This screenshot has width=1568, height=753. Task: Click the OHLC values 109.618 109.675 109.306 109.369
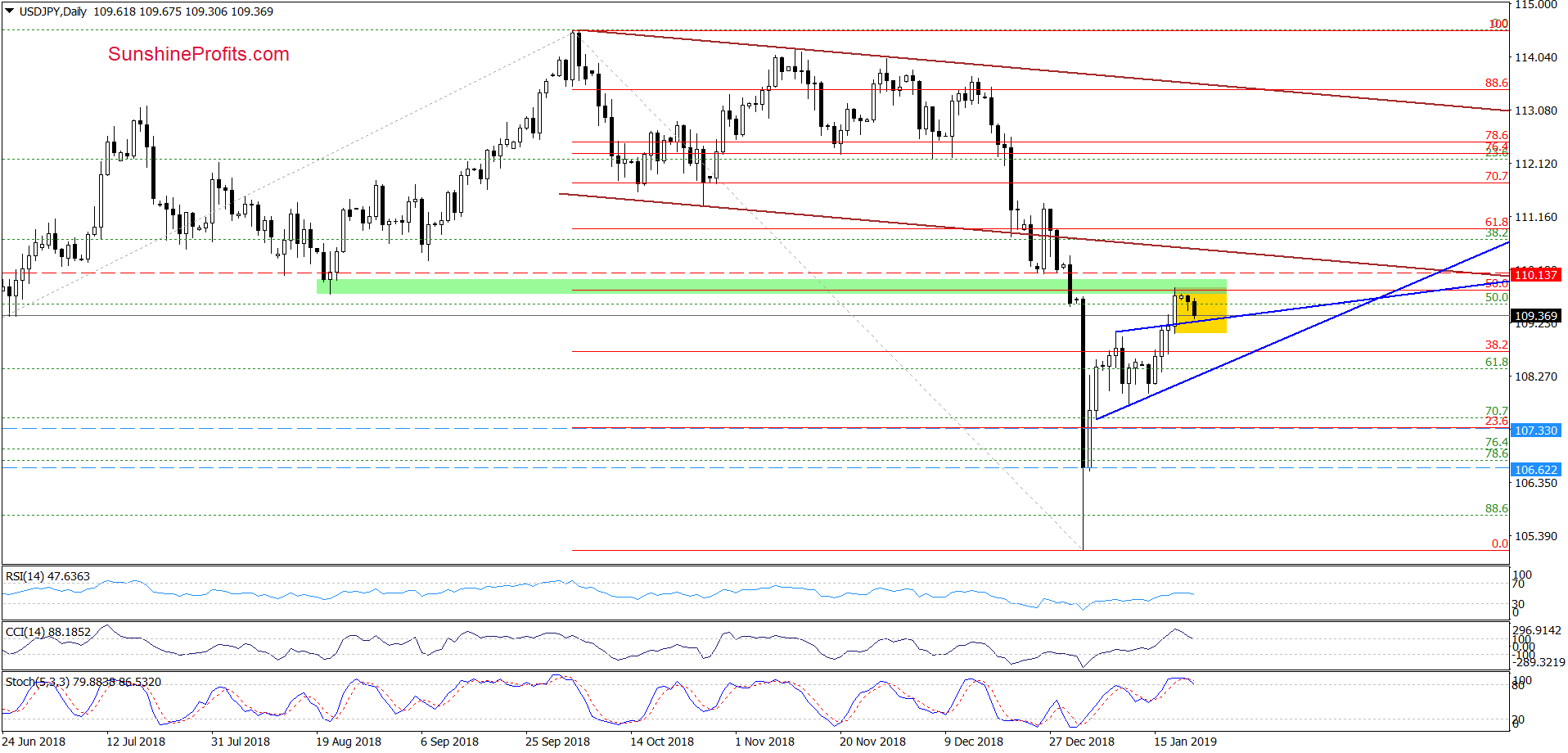(x=183, y=11)
